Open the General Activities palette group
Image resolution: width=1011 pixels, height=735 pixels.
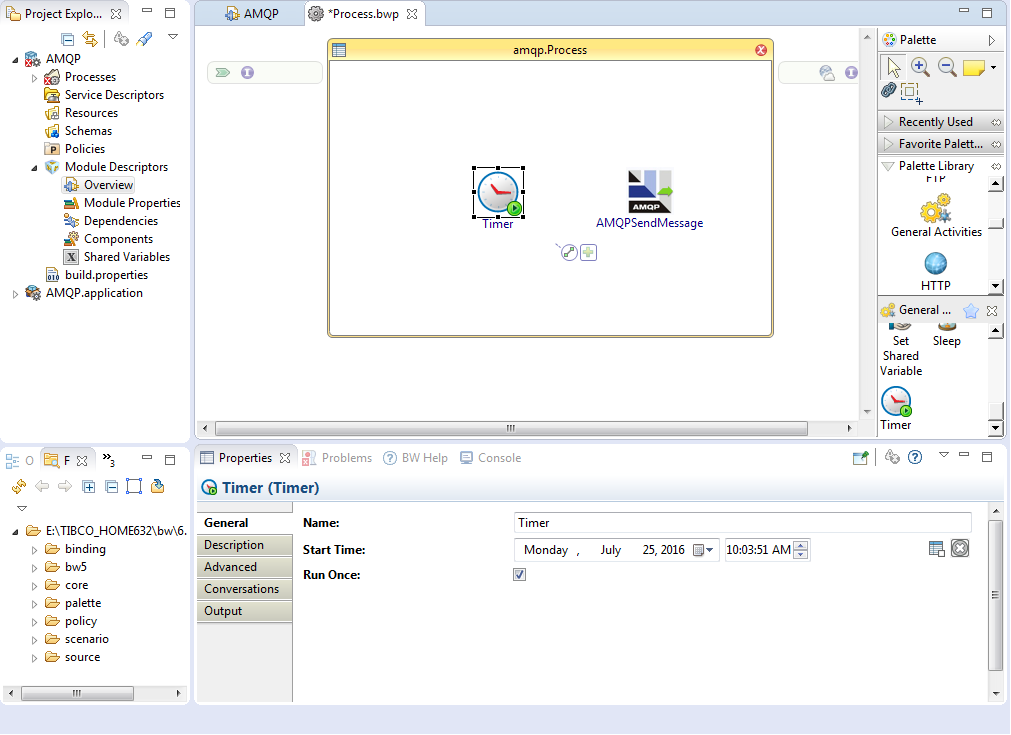[x=936, y=217]
